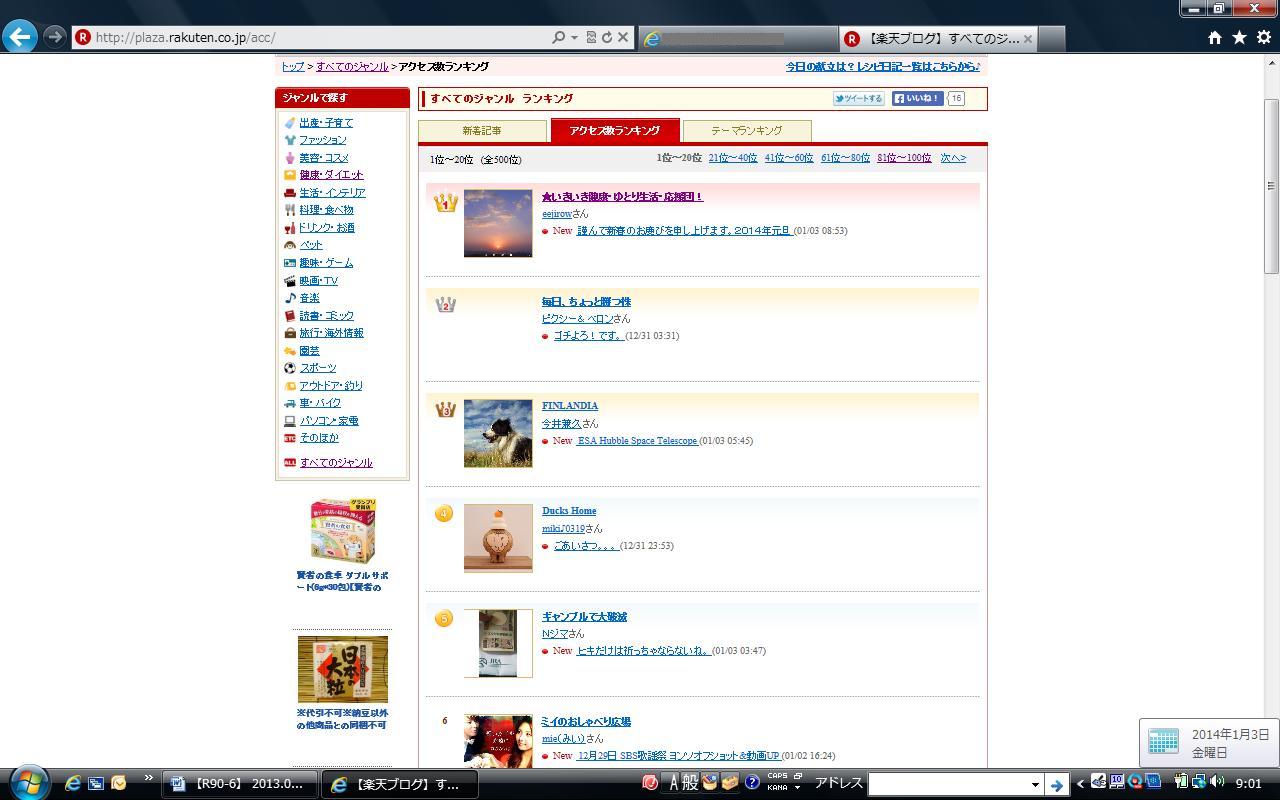Click the refresh icon in address bar

(x=606, y=37)
